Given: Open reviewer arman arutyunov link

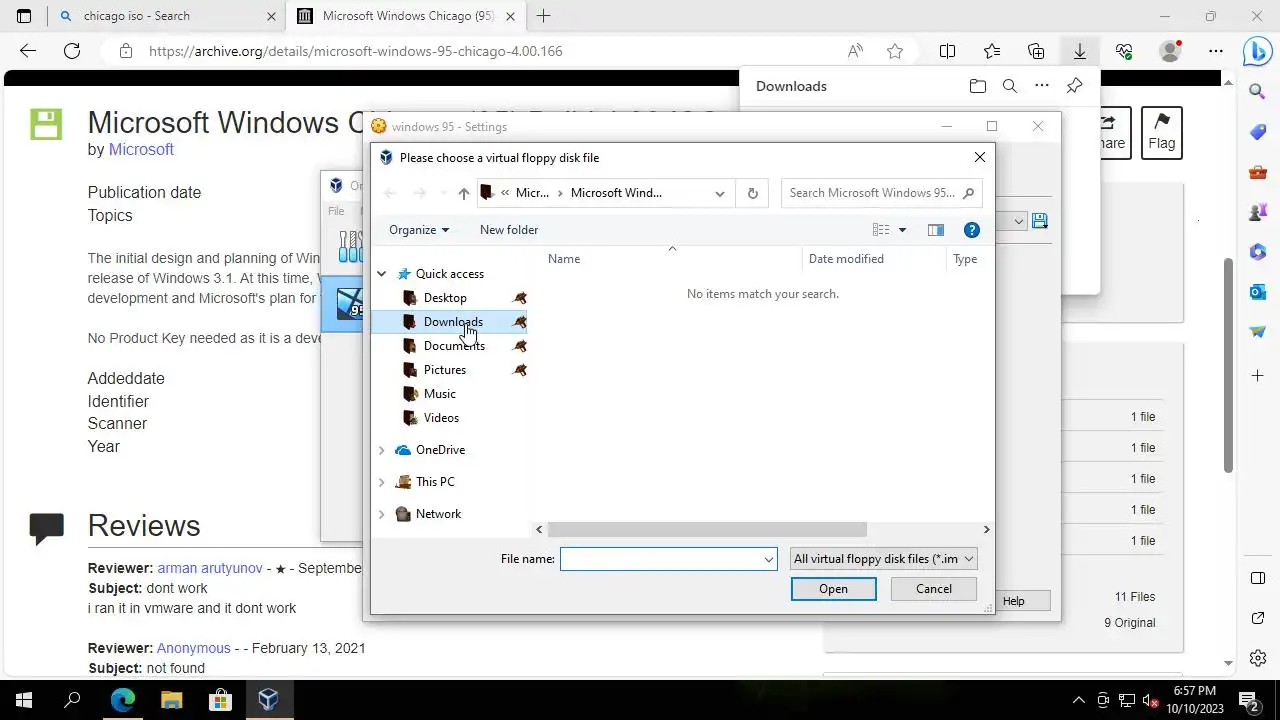Looking at the screenshot, I should pyautogui.click(x=209, y=568).
